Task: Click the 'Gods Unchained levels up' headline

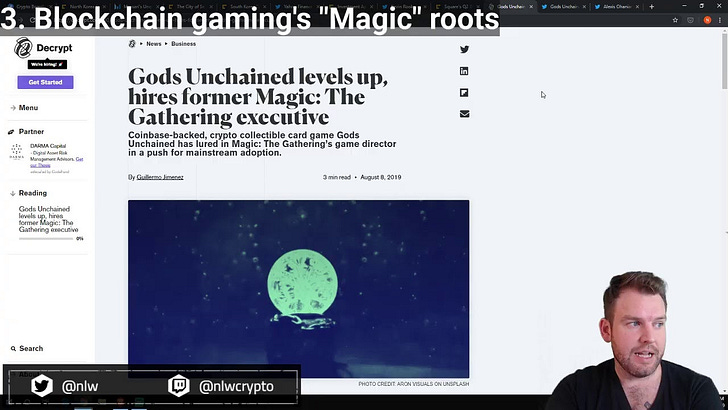Action: (x=258, y=97)
